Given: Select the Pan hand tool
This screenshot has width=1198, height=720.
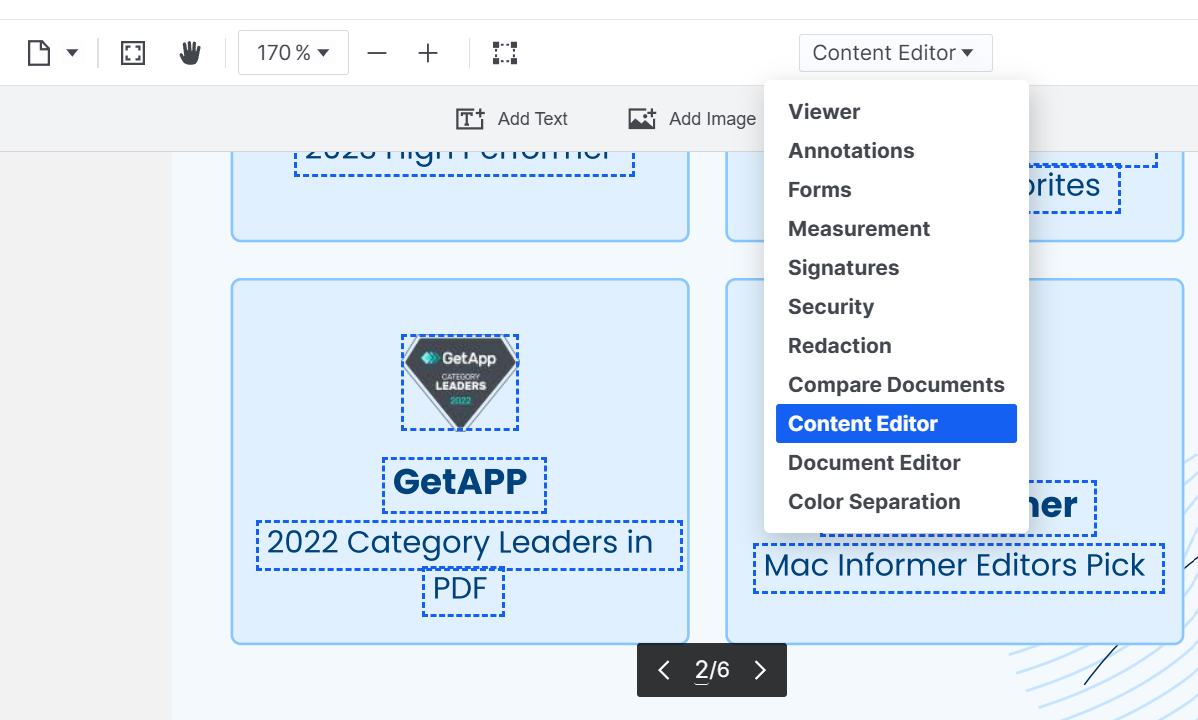Looking at the screenshot, I should (190, 54).
